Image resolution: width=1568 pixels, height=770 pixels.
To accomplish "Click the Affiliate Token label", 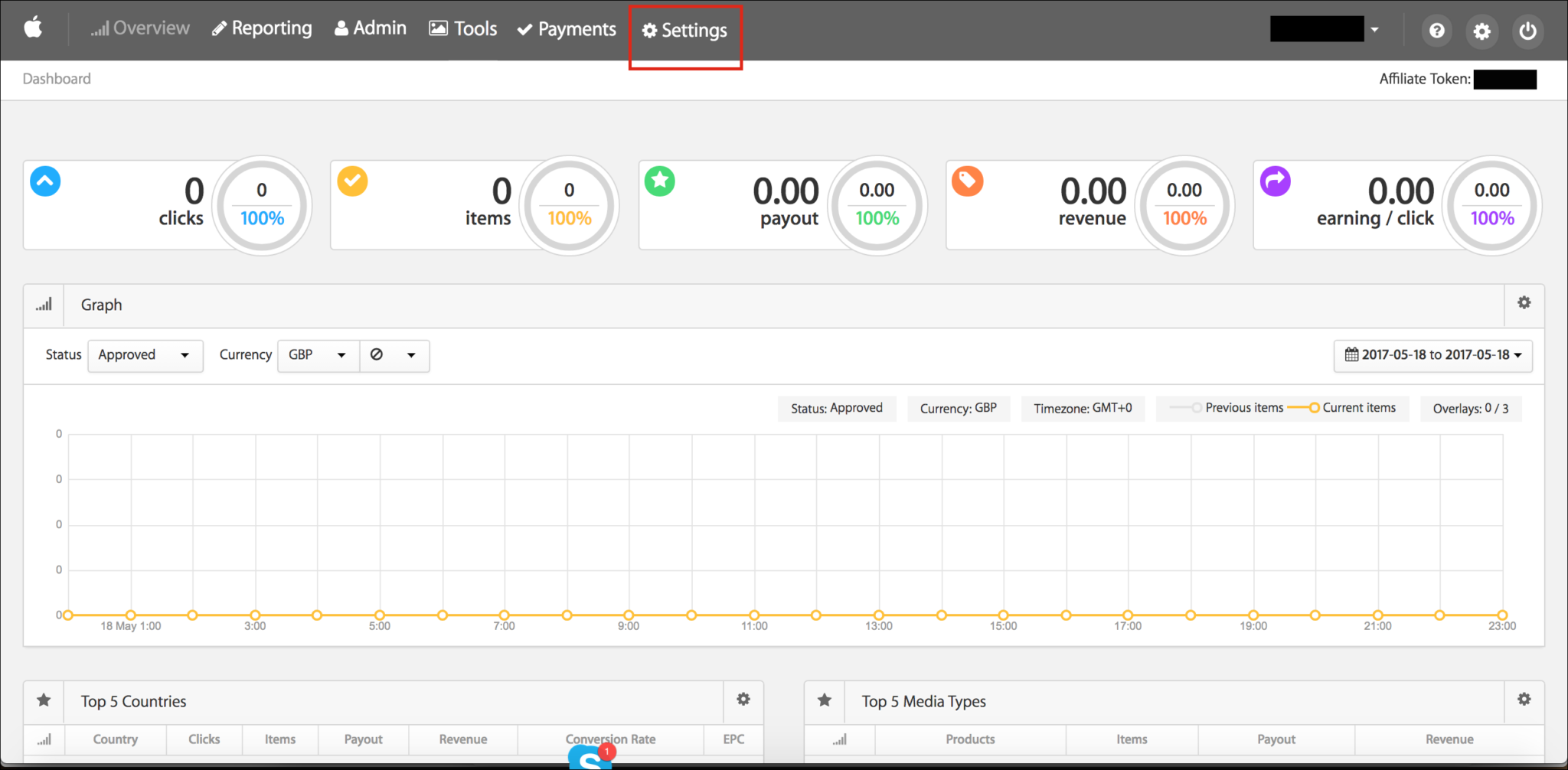I will point(1425,79).
